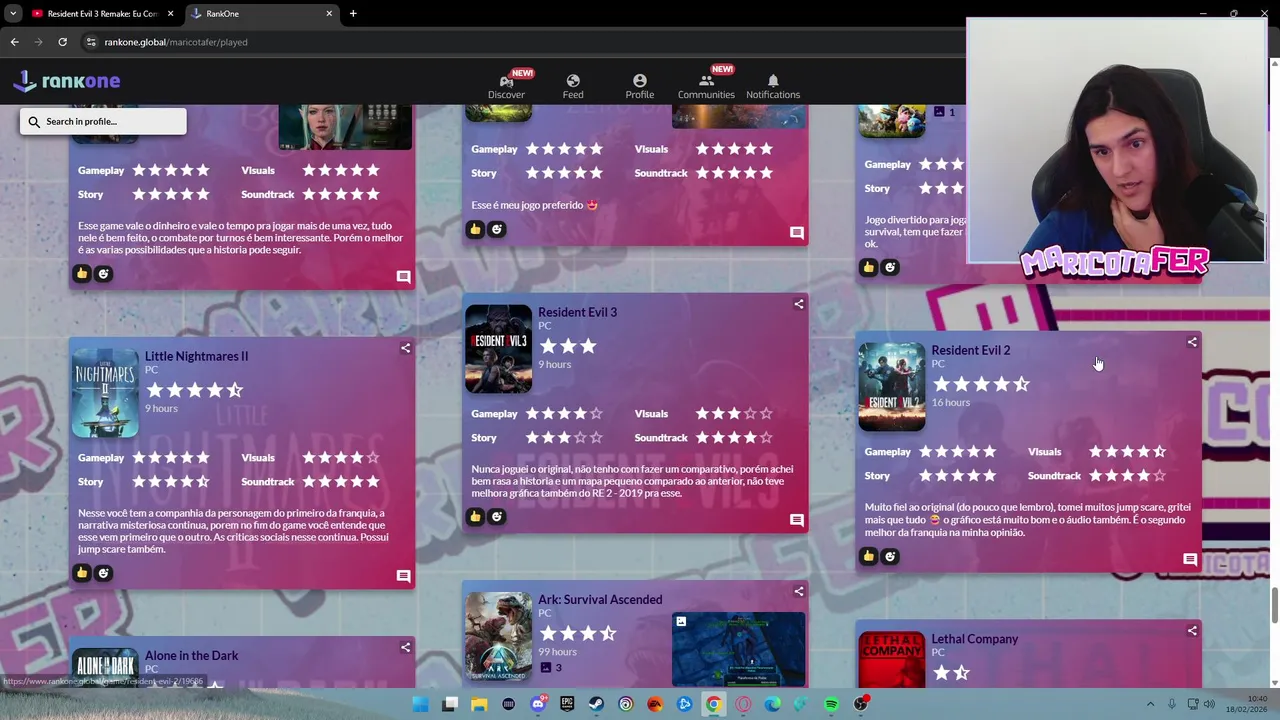The width and height of the screenshot is (1280, 720).
Task: Go back in browser history
Action: point(14,42)
